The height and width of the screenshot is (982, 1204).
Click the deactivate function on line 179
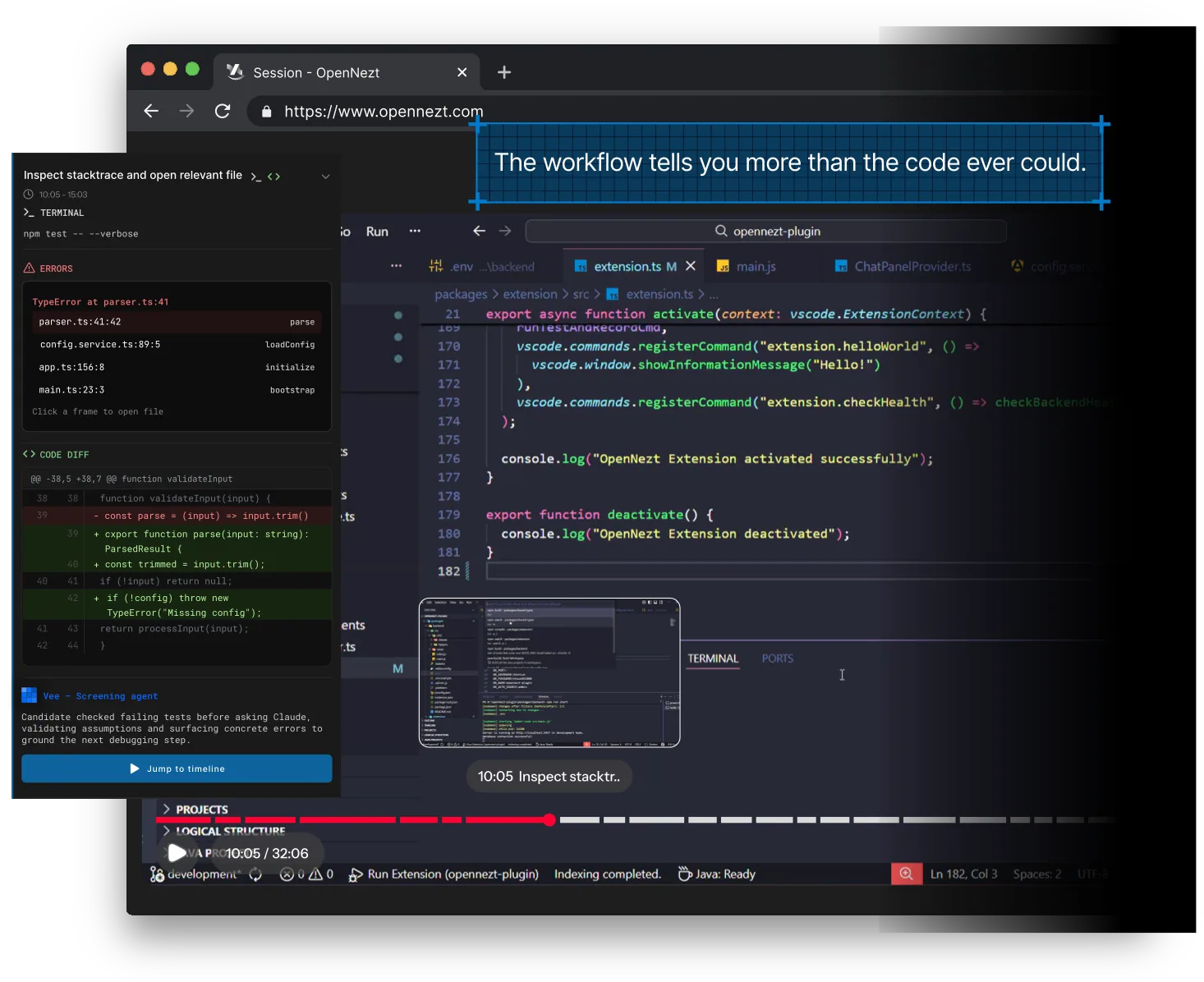coord(645,515)
